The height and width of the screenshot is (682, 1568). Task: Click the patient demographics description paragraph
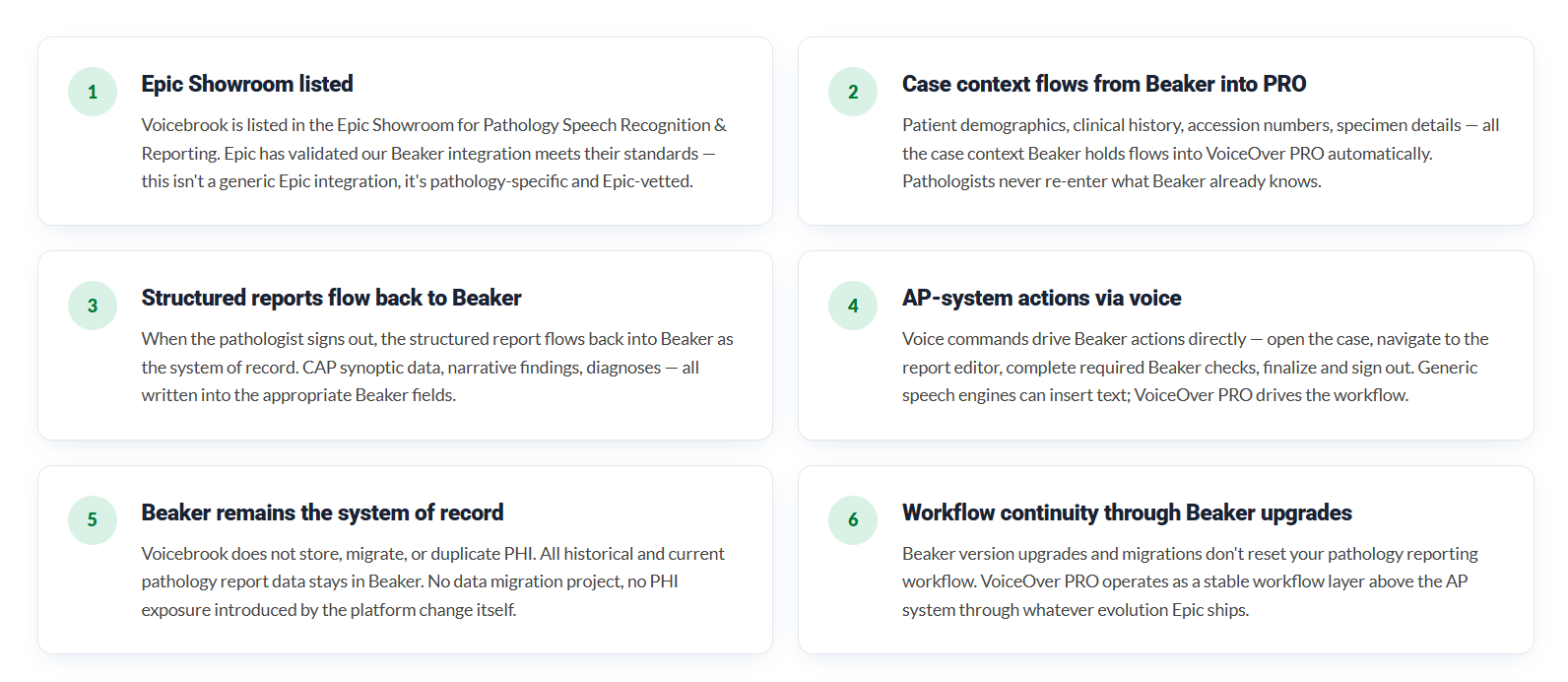(x=1201, y=153)
